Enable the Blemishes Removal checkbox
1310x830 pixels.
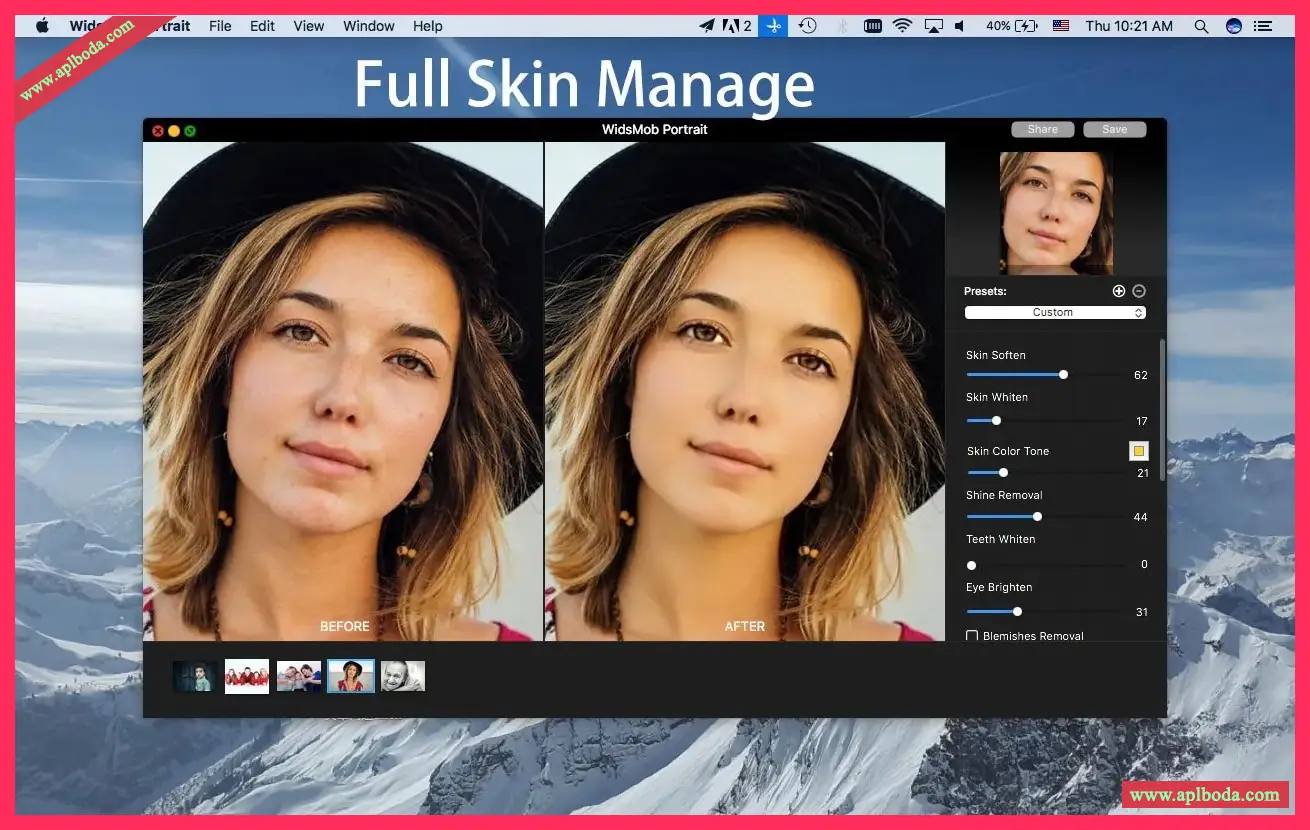(972, 636)
